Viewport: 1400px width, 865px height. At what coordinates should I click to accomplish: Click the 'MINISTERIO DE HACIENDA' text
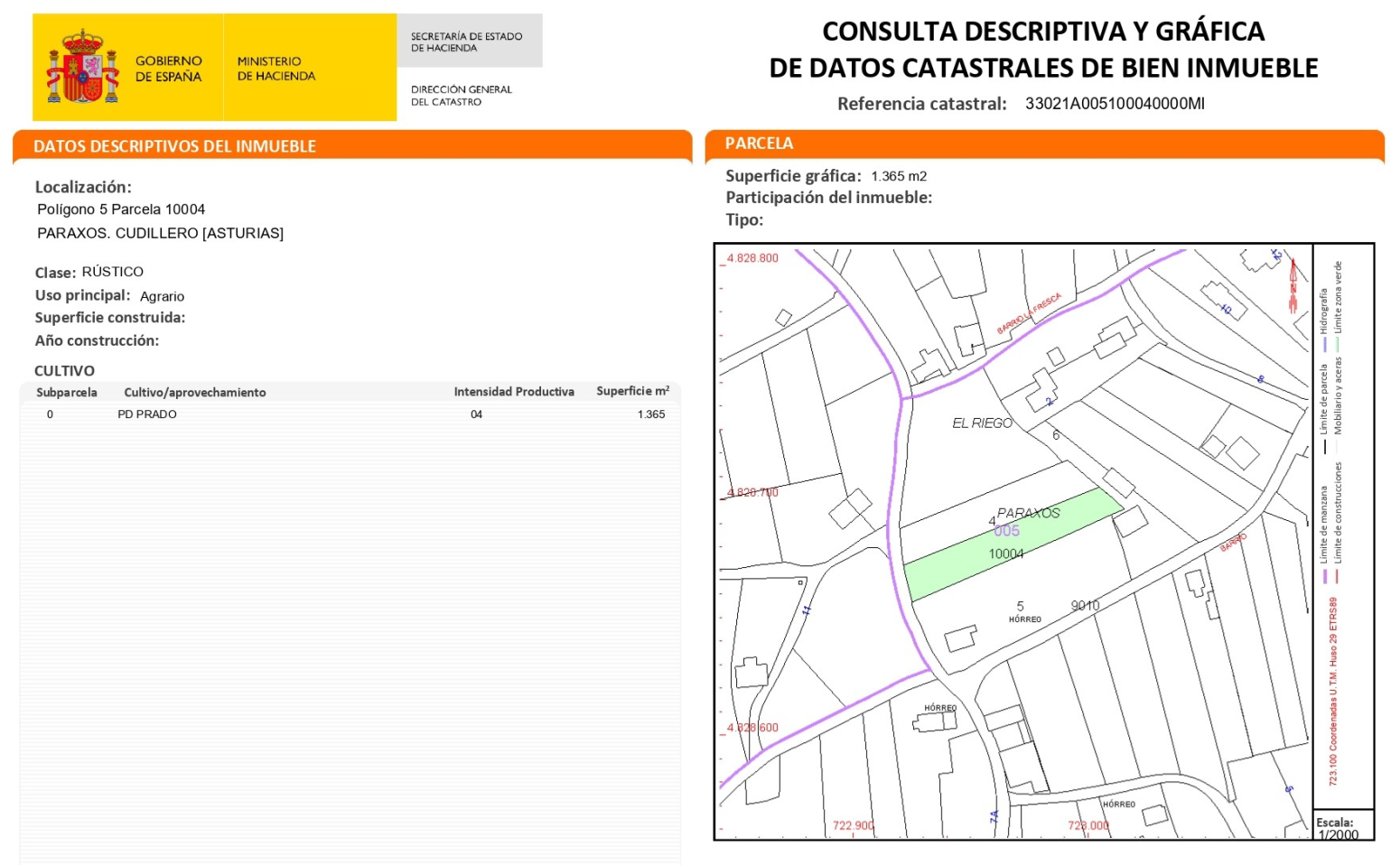(x=276, y=69)
